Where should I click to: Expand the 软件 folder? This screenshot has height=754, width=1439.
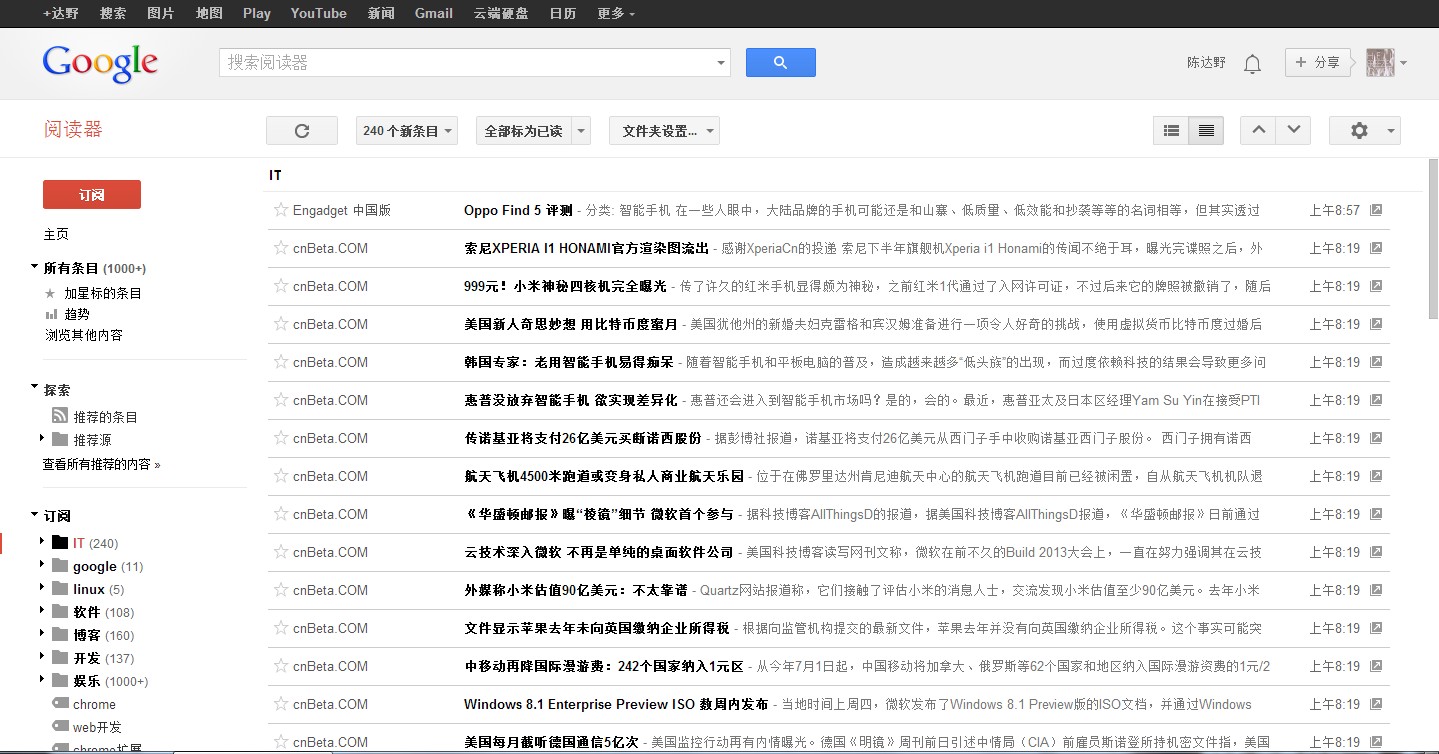pos(42,611)
